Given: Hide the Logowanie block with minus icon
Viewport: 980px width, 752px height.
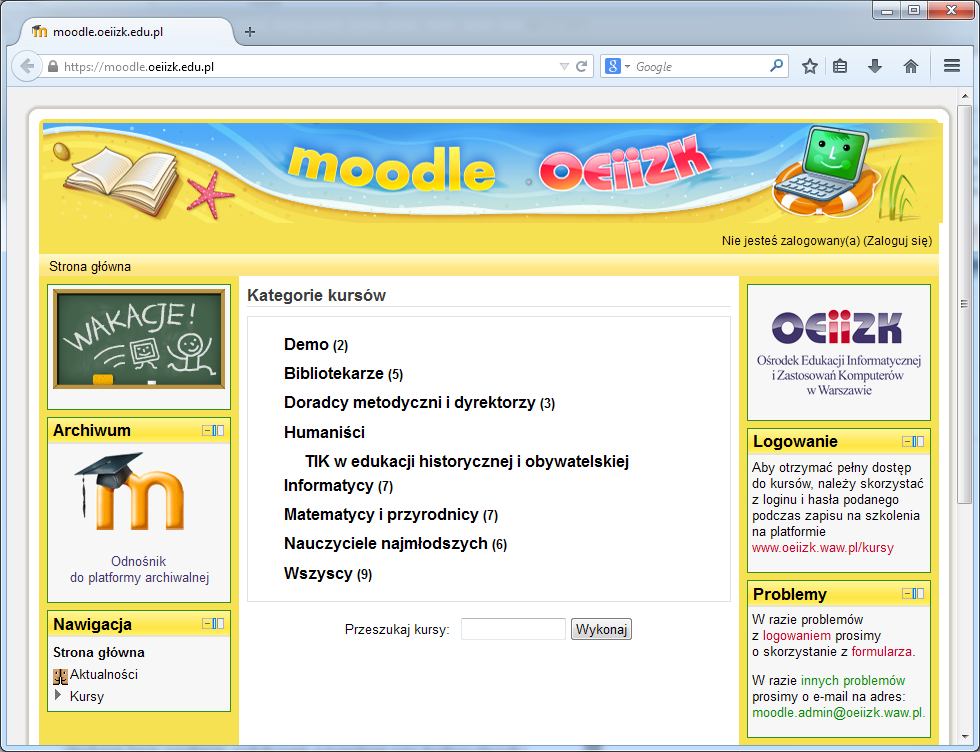Looking at the screenshot, I should pos(907,442).
